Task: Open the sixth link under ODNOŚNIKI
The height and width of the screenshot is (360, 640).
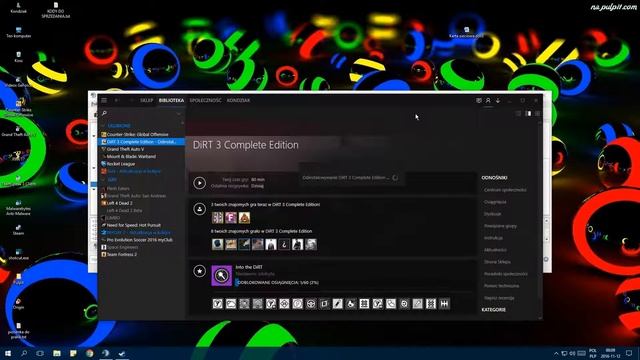Action: [x=495, y=250]
